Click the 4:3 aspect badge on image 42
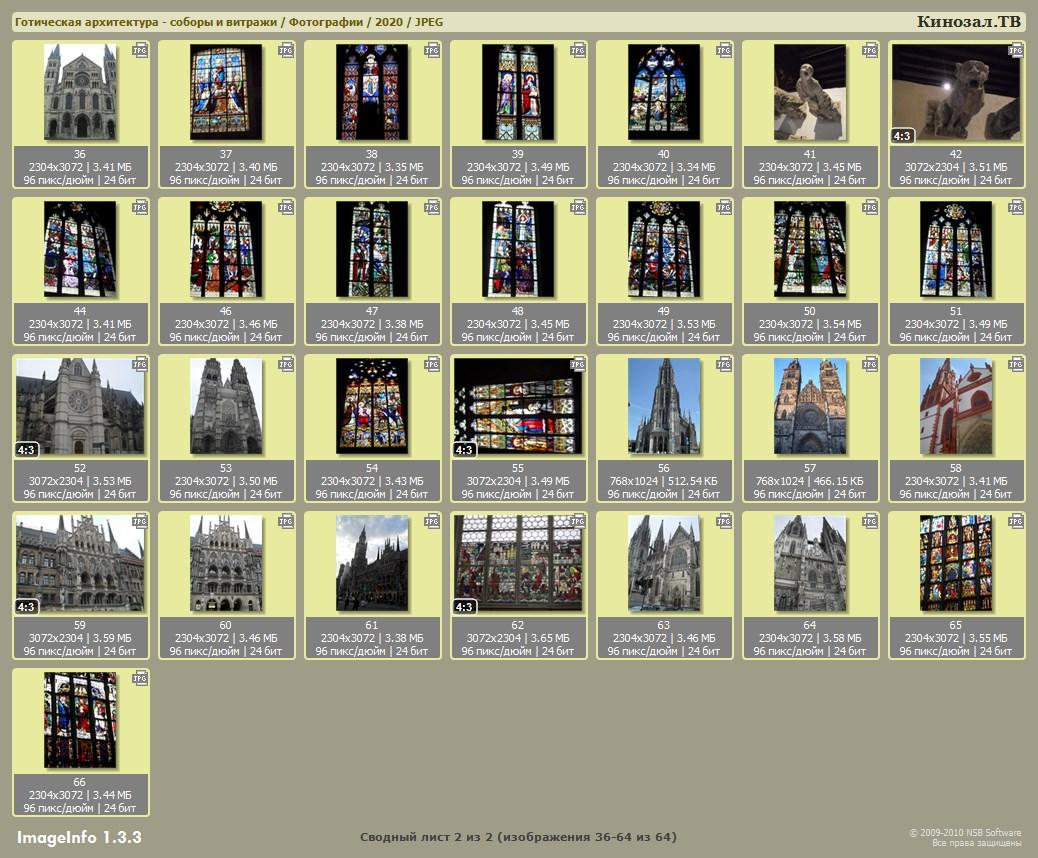Screen dimensions: 1038x858 pos(902,135)
